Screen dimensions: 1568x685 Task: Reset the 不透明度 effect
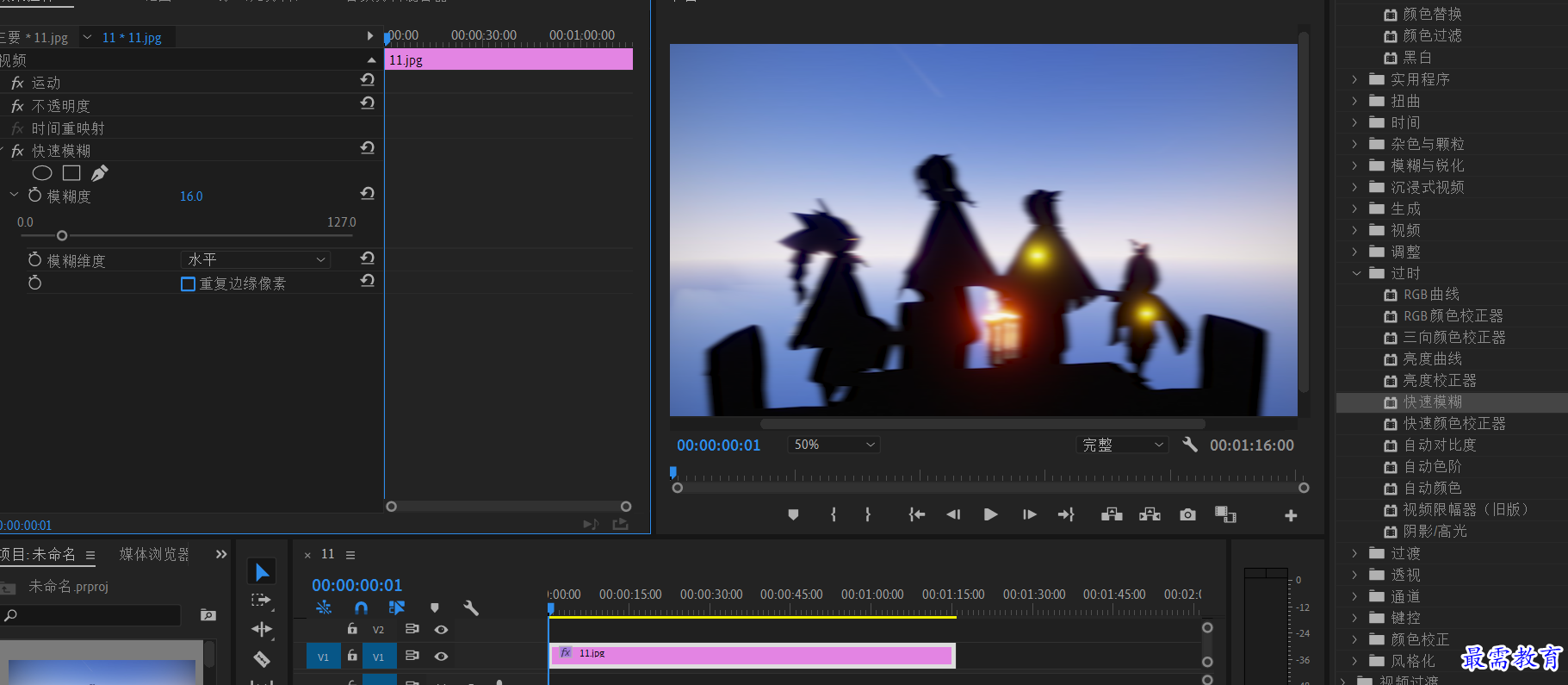368,103
